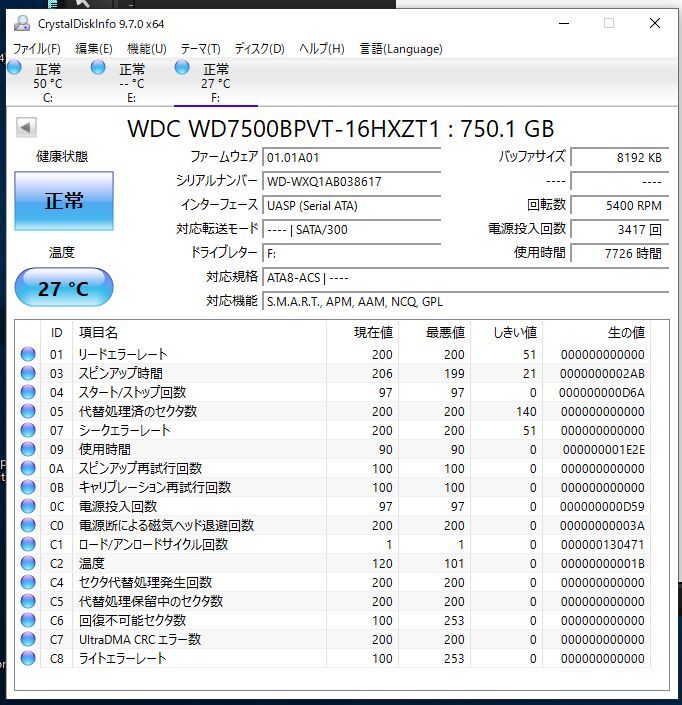This screenshot has height=705, width=682.
Task: Click the status orb for ID 05 row
Action: pos(28,411)
